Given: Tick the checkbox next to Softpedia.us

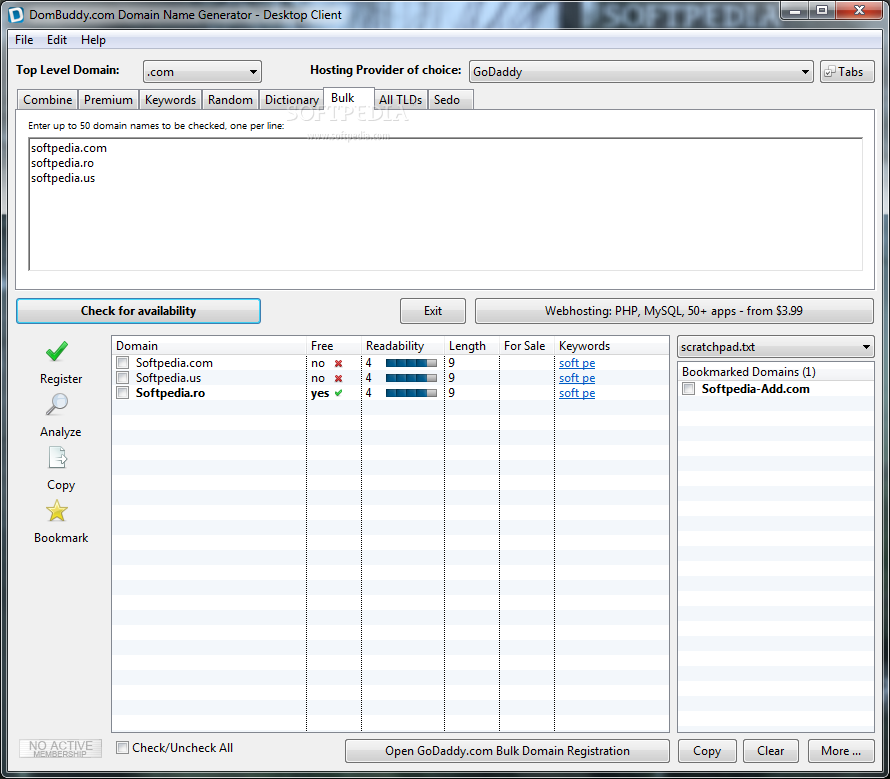Looking at the screenshot, I should [123, 378].
